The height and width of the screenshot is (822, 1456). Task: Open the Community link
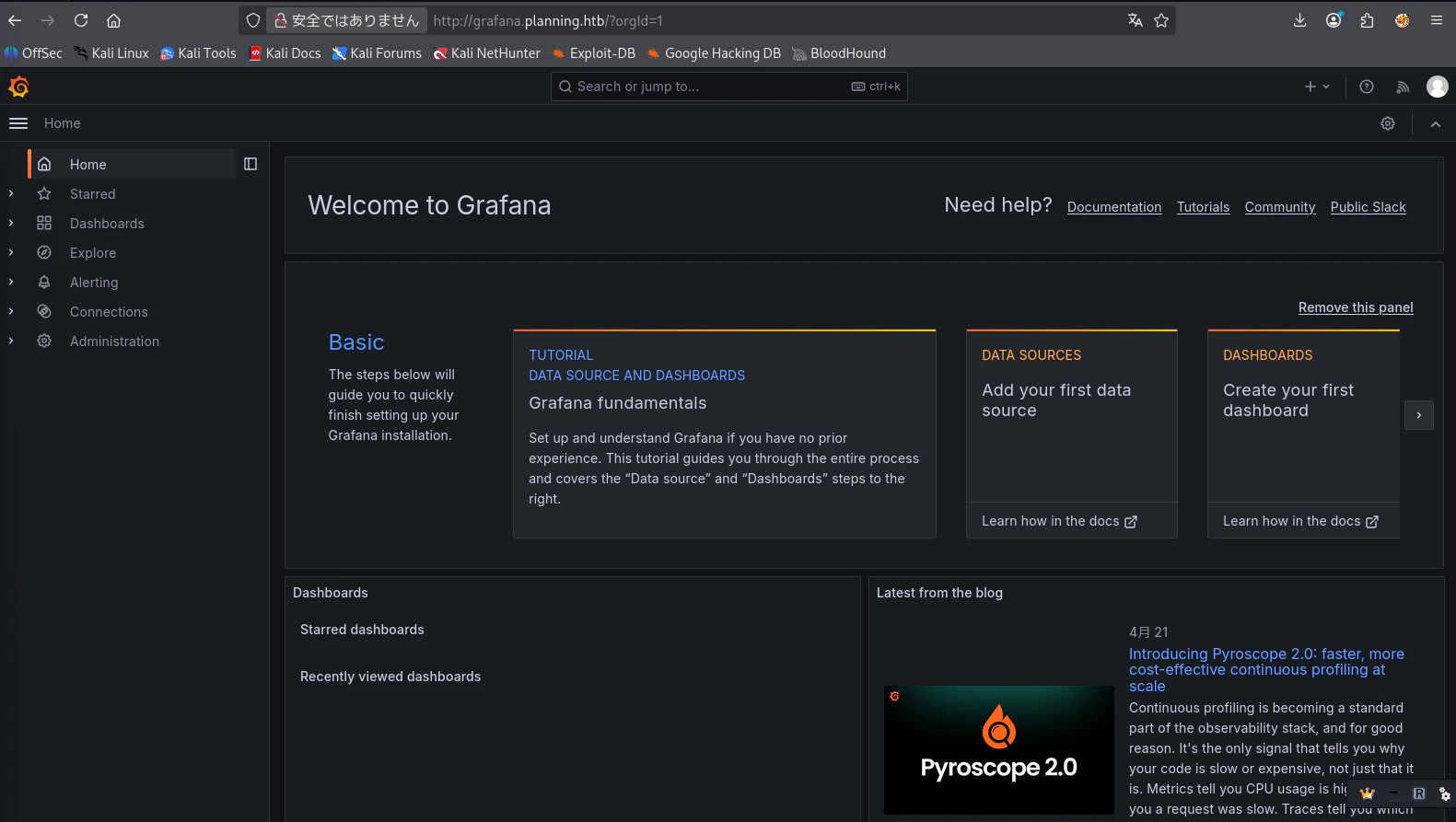click(1280, 207)
